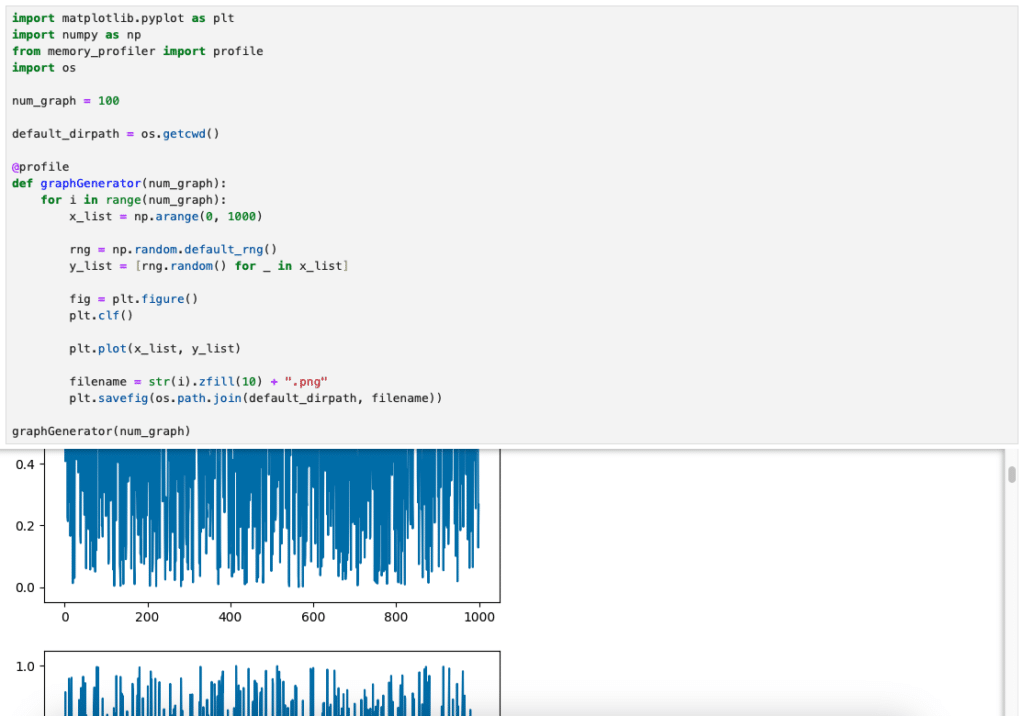Click the first output plot image
1024x716 pixels.
pos(257,536)
